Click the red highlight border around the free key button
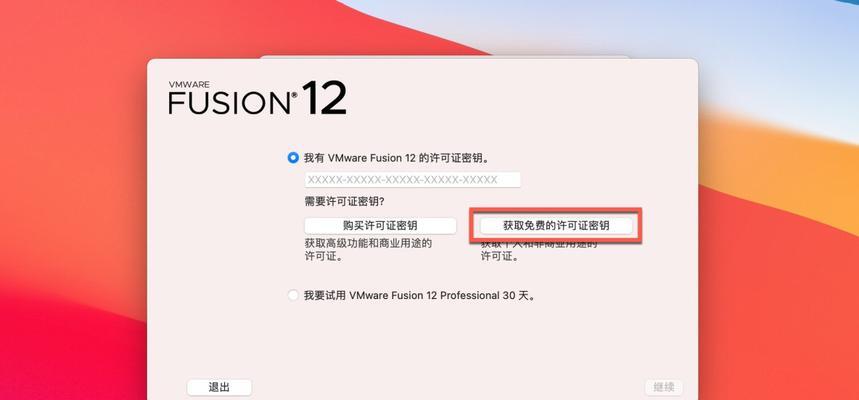 point(556,210)
